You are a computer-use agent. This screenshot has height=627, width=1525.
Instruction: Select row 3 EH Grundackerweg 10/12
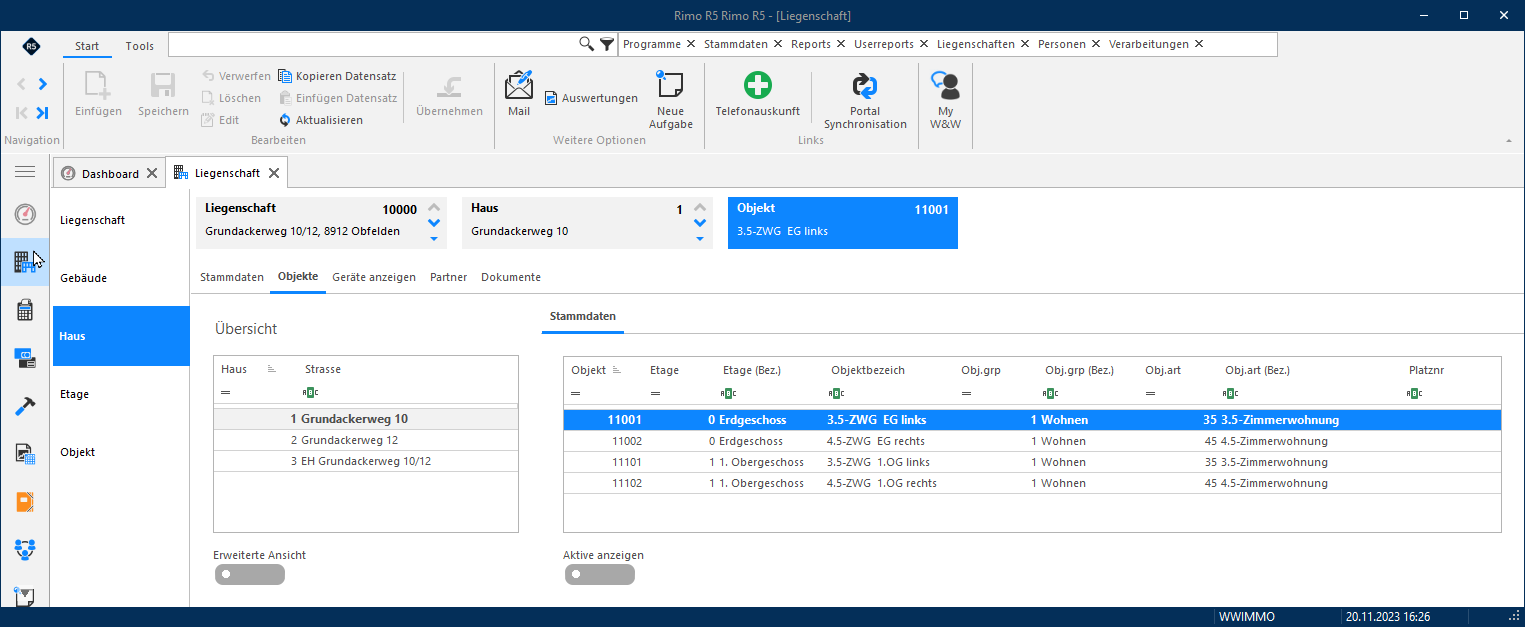(366, 461)
